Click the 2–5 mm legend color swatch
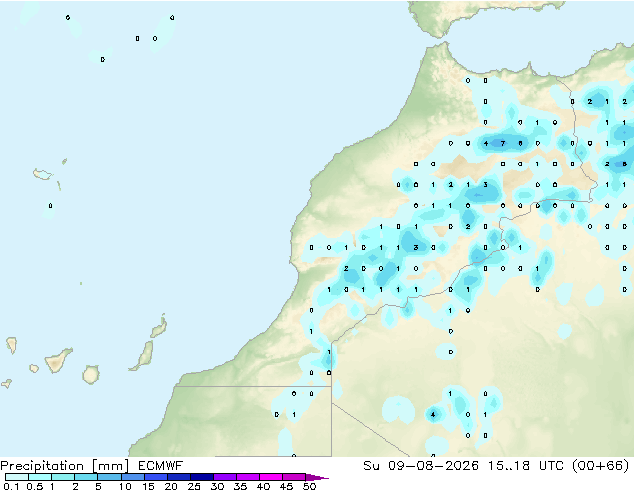Viewport: 634px width, 490px height. [86, 477]
